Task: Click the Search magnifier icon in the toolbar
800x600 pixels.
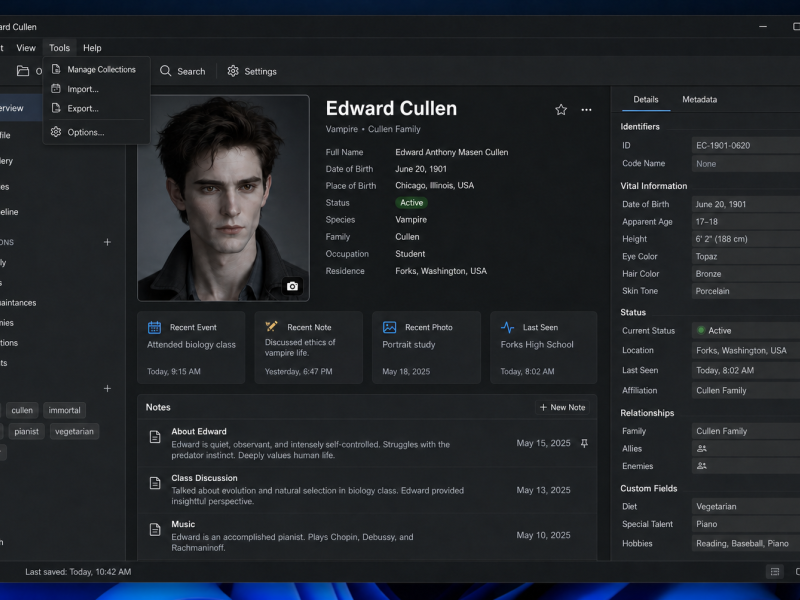Action: [165, 71]
